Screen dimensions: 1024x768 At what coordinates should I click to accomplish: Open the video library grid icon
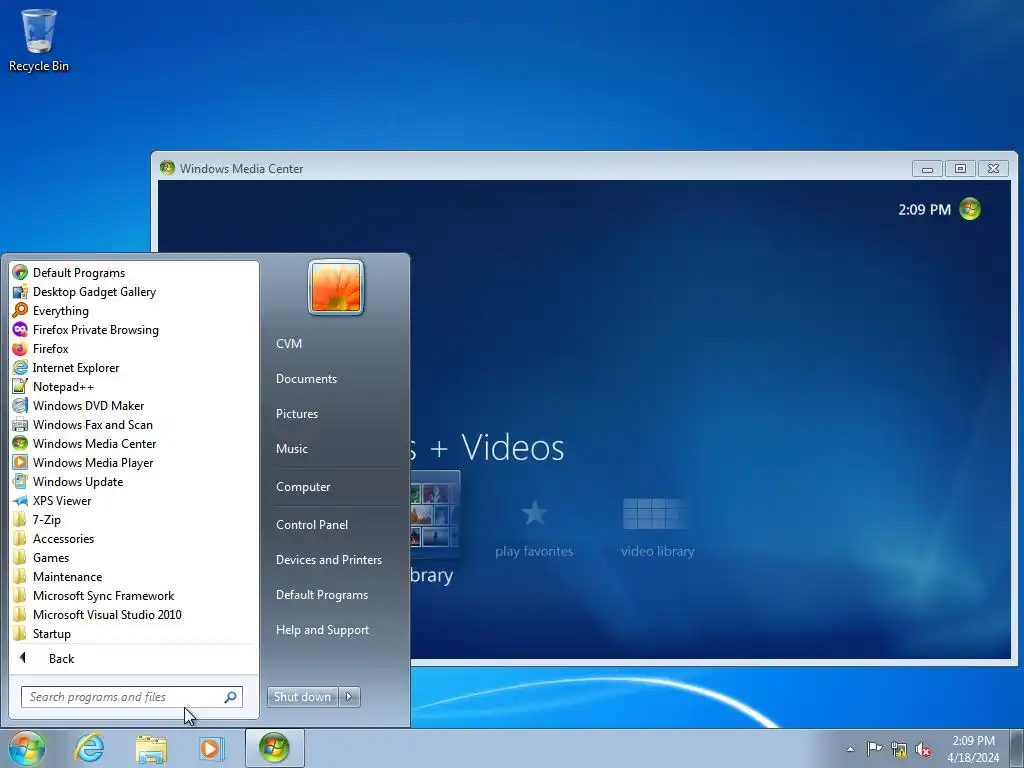[656, 513]
